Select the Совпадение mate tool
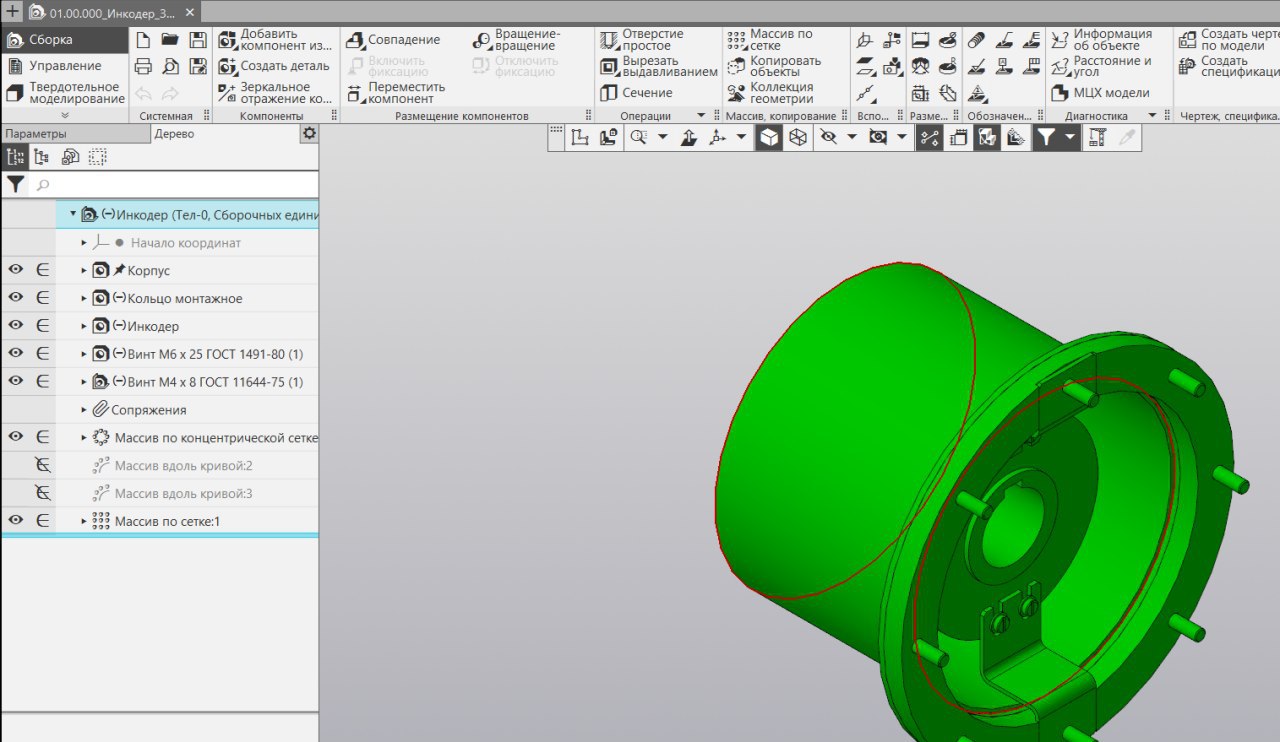This screenshot has height=742, width=1280. 393,40
